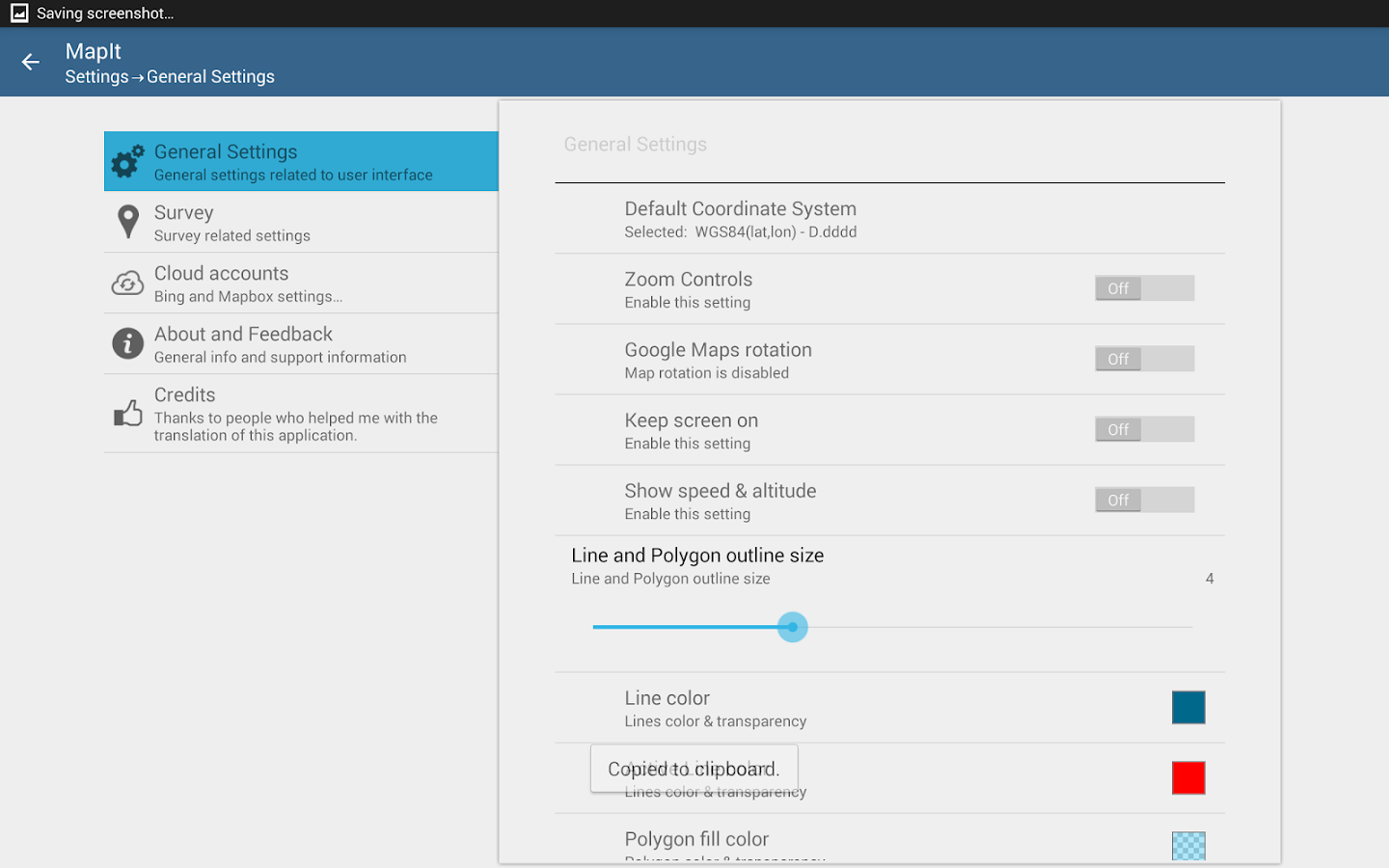Toggle the Google Maps rotation switch

[1144, 359]
